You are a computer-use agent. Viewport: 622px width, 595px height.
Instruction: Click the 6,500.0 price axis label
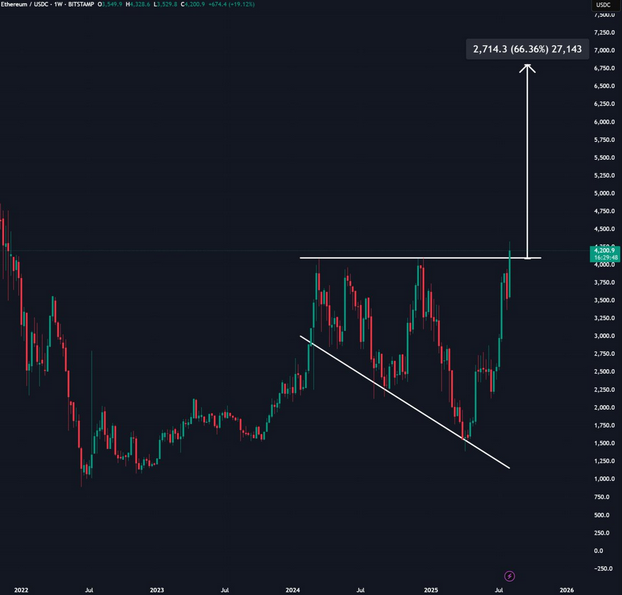click(x=604, y=86)
